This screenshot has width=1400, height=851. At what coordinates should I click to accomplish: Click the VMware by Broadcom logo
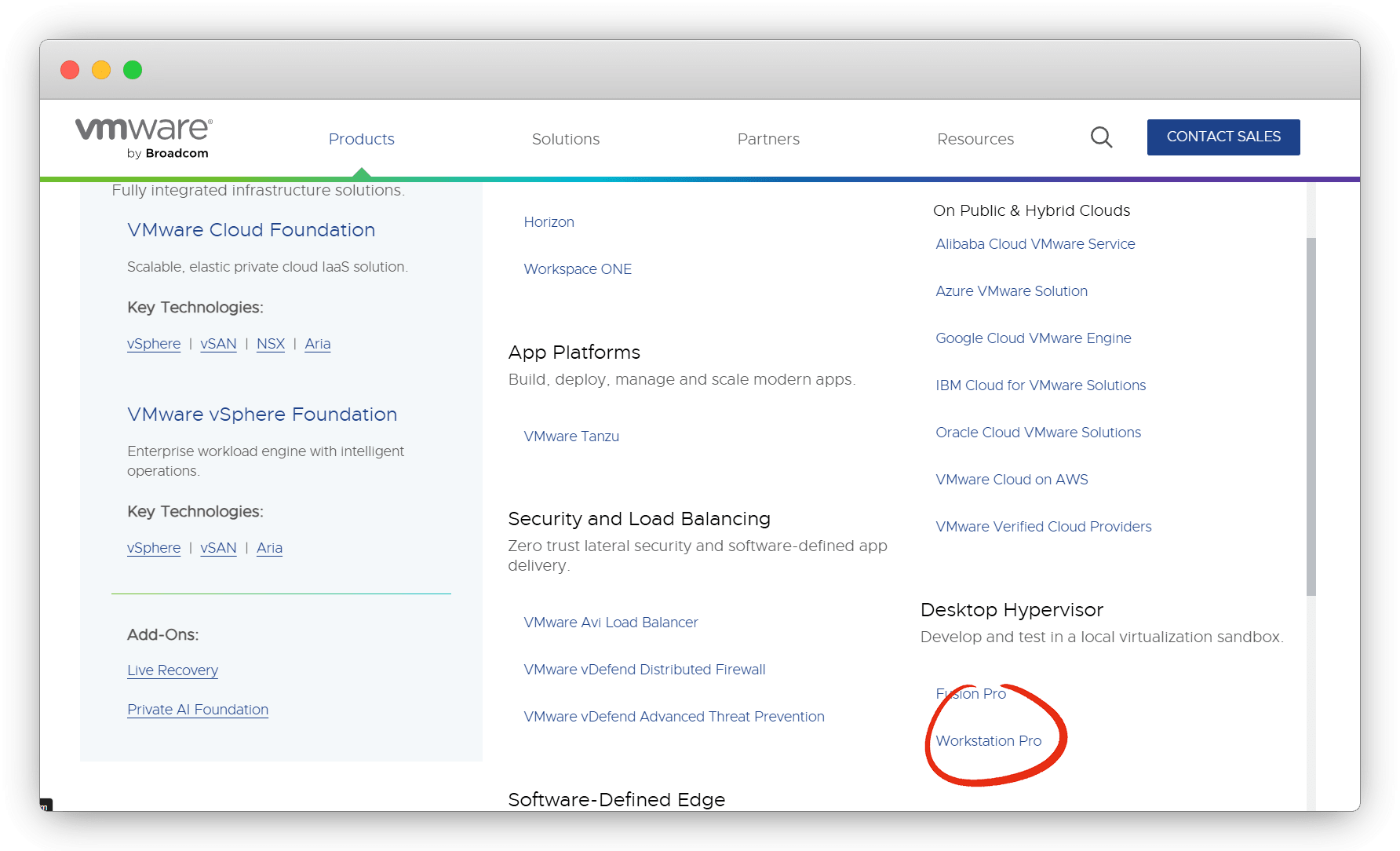point(144,138)
